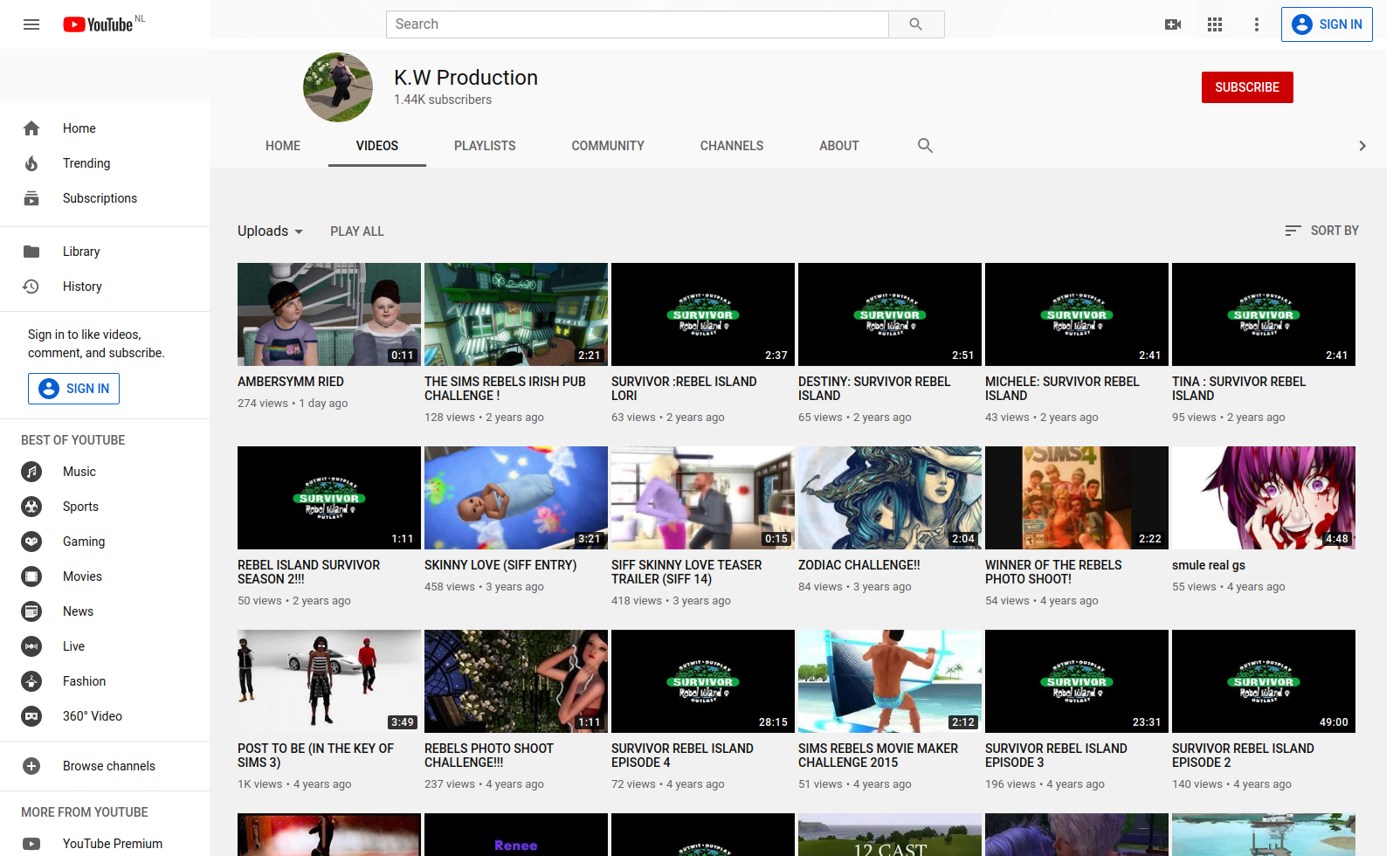Open the Winner of Rebels Photo Shoot thumbnail
The height and width of the screenshot is (856, 1400).
pos(1077,498)
